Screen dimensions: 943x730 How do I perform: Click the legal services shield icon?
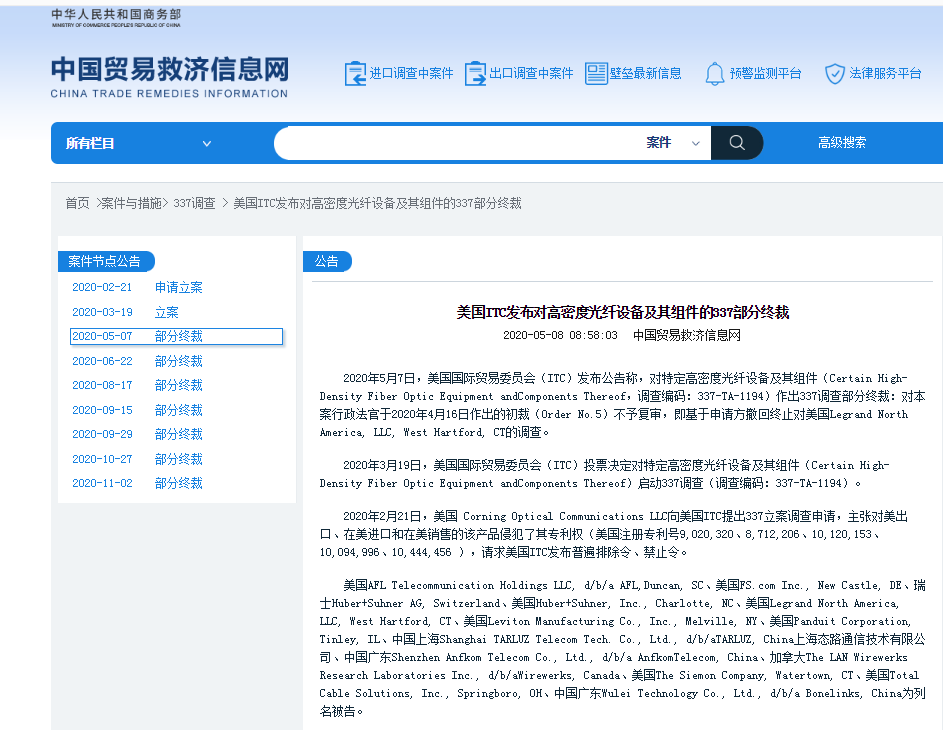(x=835, y=73)
